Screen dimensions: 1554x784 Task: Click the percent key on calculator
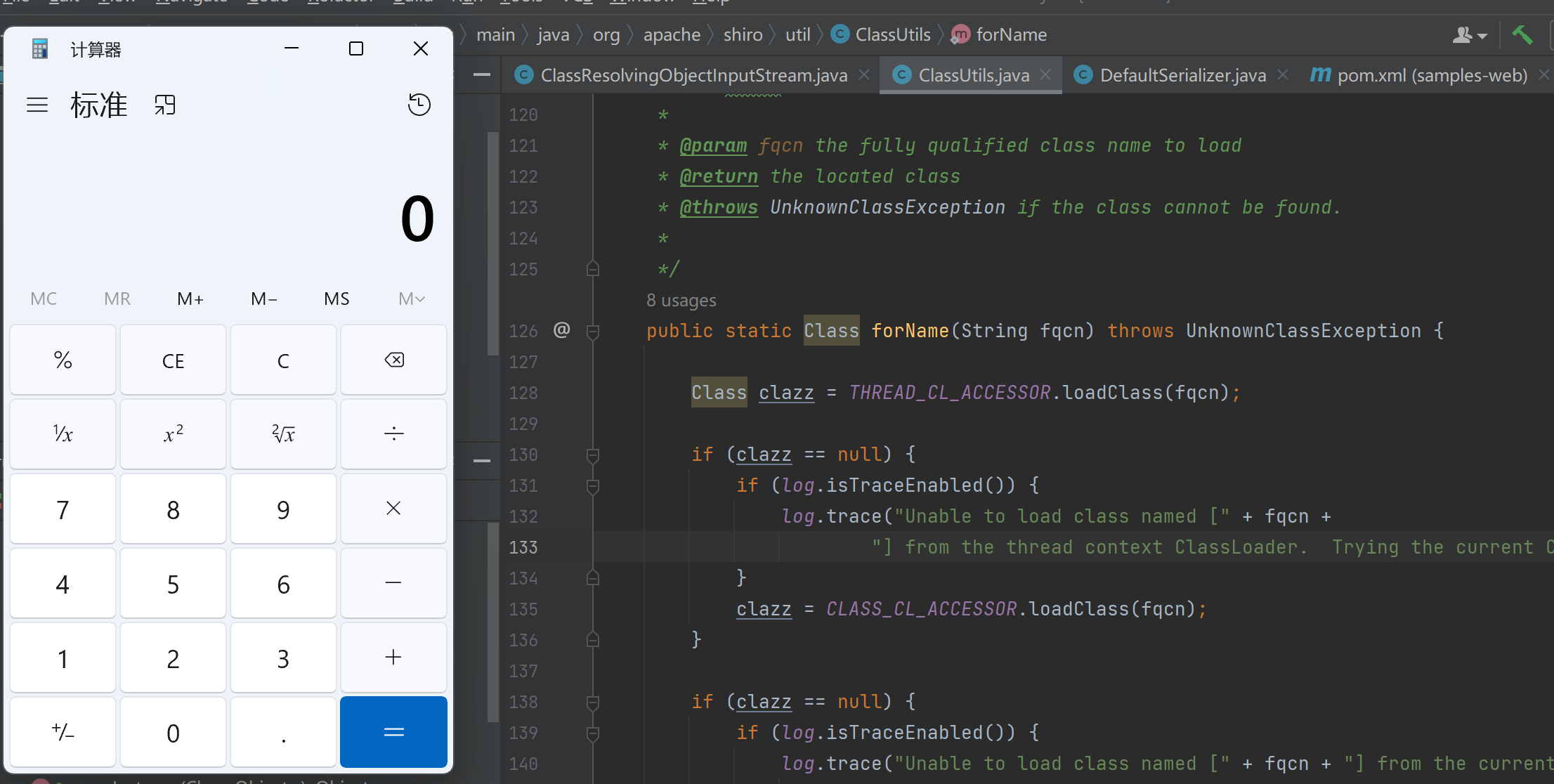click(63, 360)
